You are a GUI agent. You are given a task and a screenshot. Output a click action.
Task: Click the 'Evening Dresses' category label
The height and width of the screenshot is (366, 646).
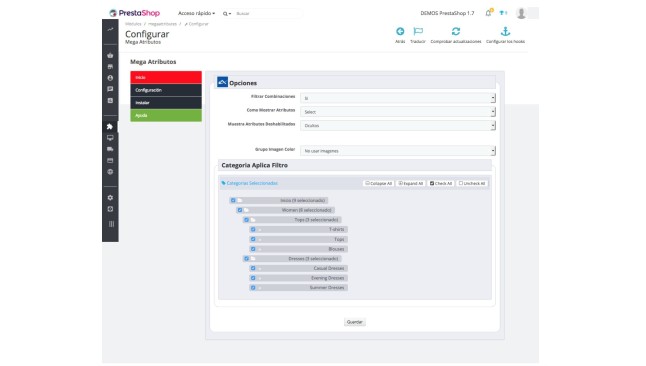tap(328, 278)
